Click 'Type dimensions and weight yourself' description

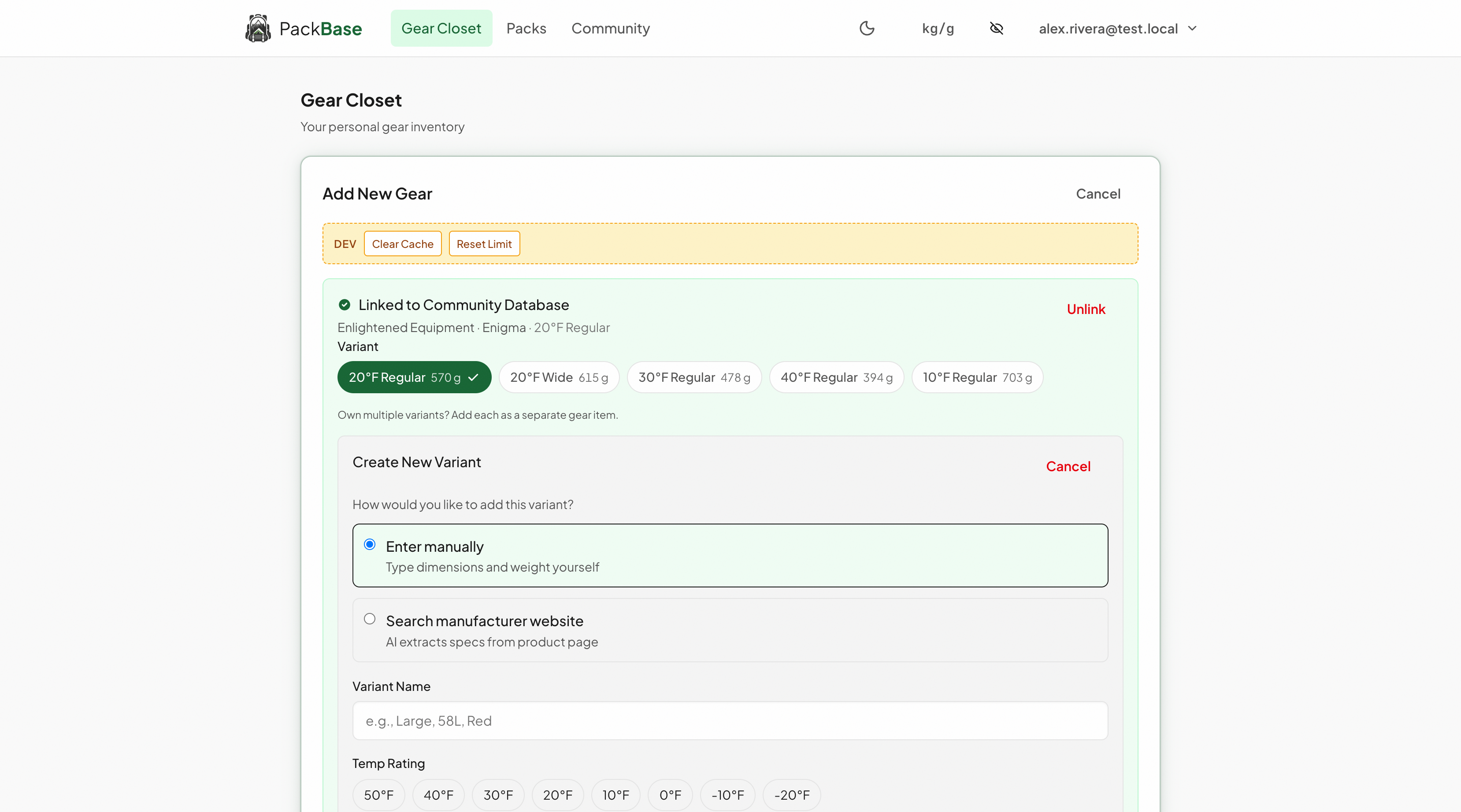click(x=492, y=567)
